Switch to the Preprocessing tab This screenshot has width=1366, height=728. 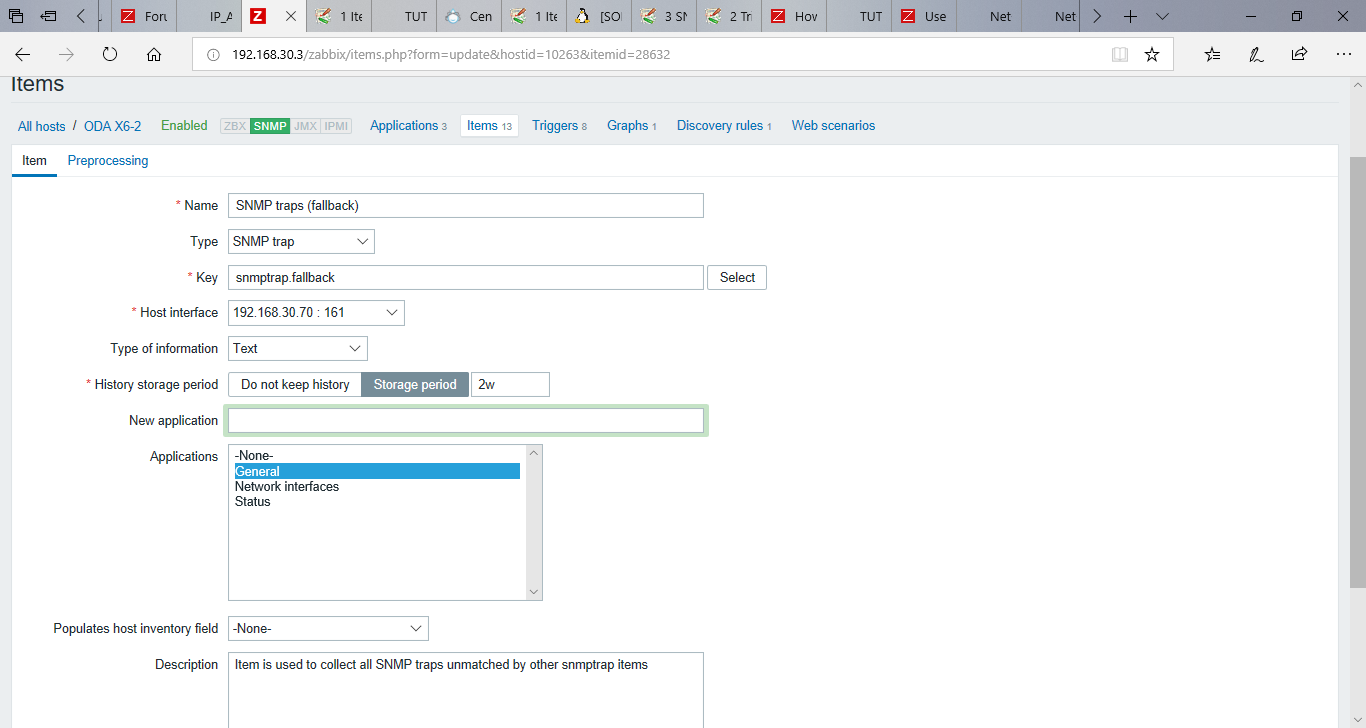108,161
